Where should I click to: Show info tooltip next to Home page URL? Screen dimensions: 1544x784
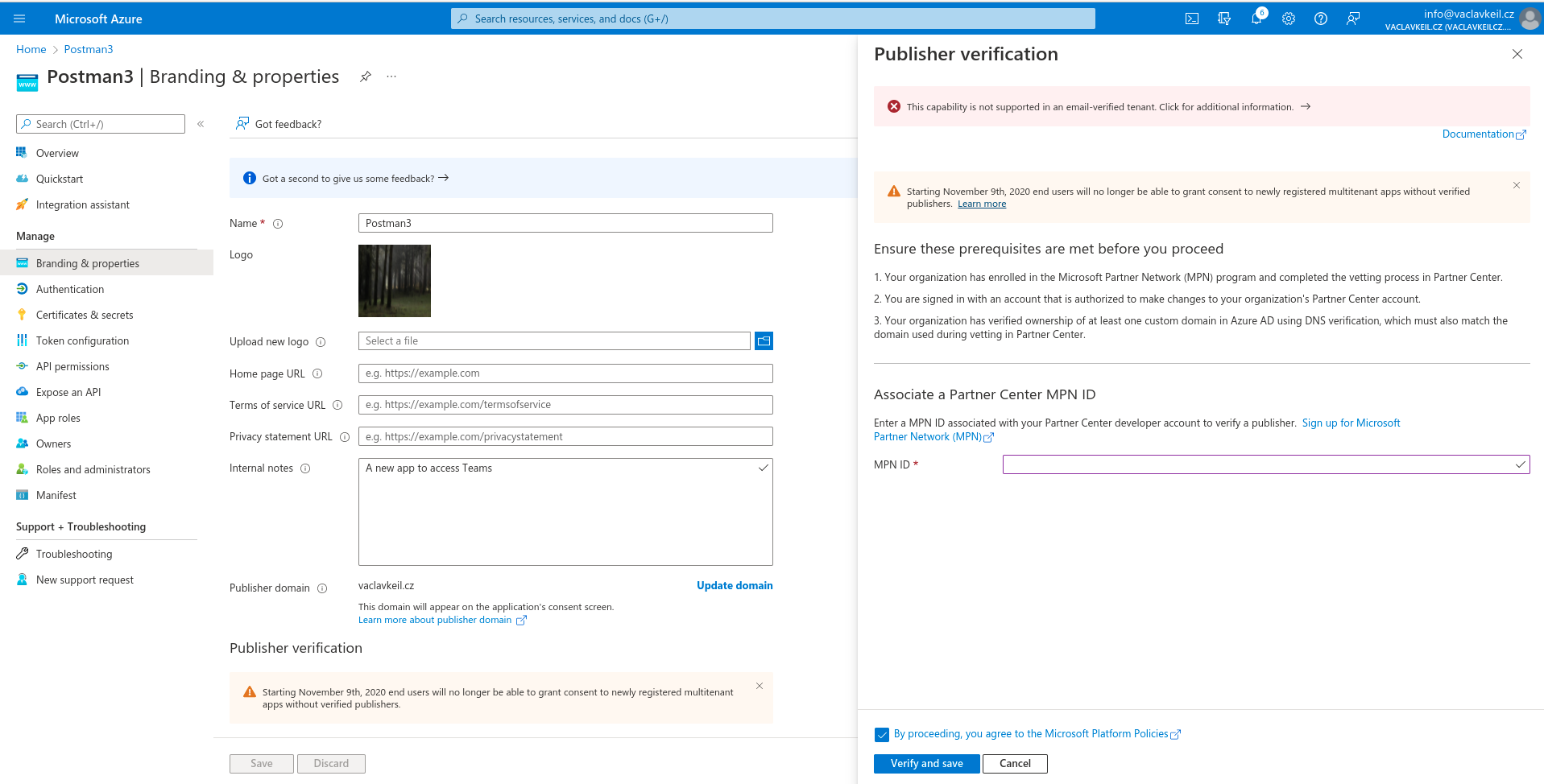point(317,373)
